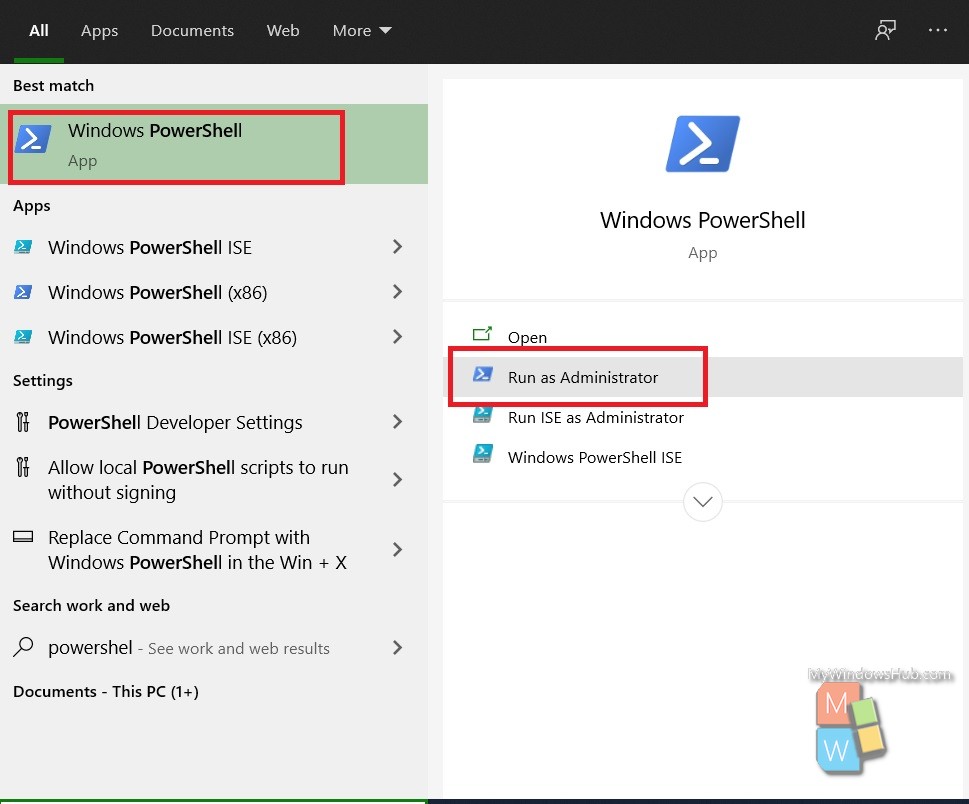
Task: Choose Run as Administrator
Action: 703,377
